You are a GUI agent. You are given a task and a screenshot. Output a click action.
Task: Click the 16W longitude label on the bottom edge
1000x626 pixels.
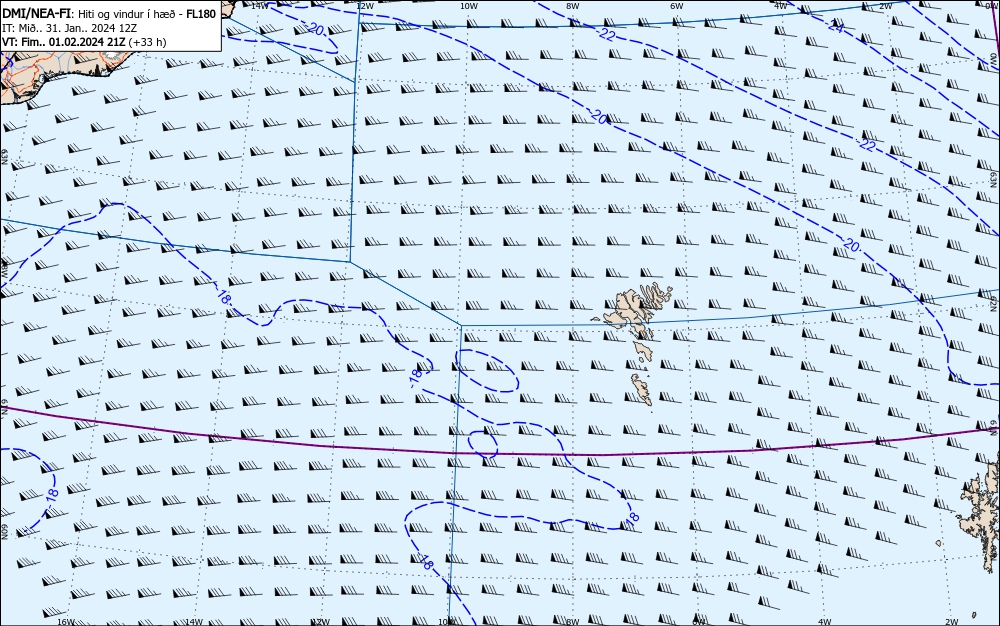(x=66, y=622)
